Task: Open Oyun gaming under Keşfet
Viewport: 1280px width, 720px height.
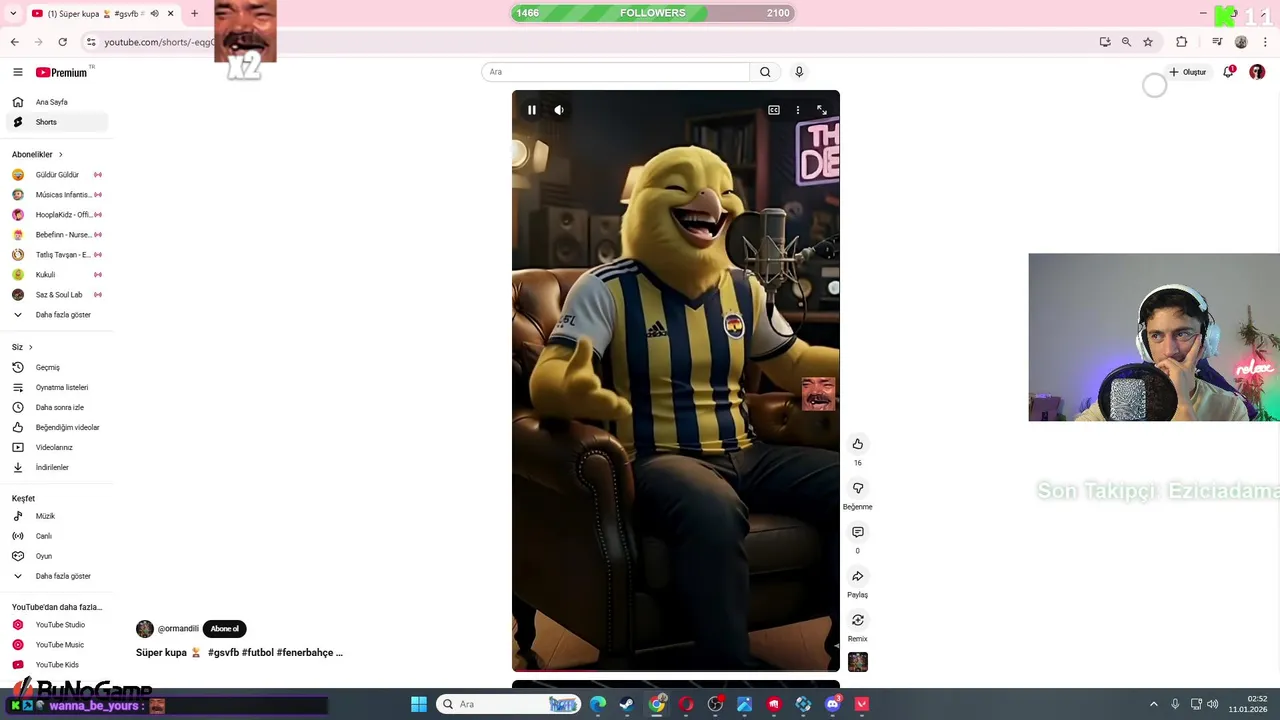Action: point(57,556)
